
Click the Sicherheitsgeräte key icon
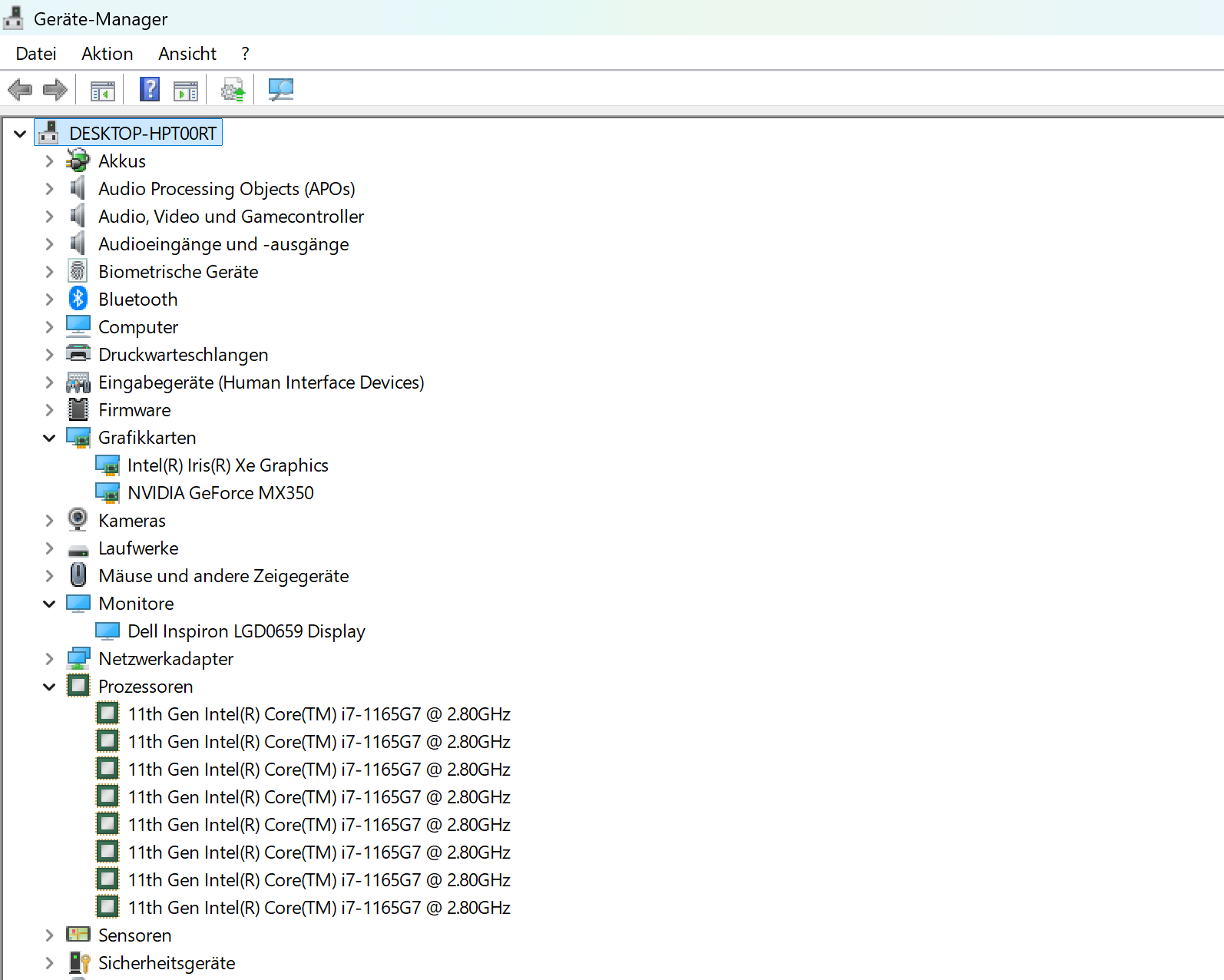click(79, 962)
